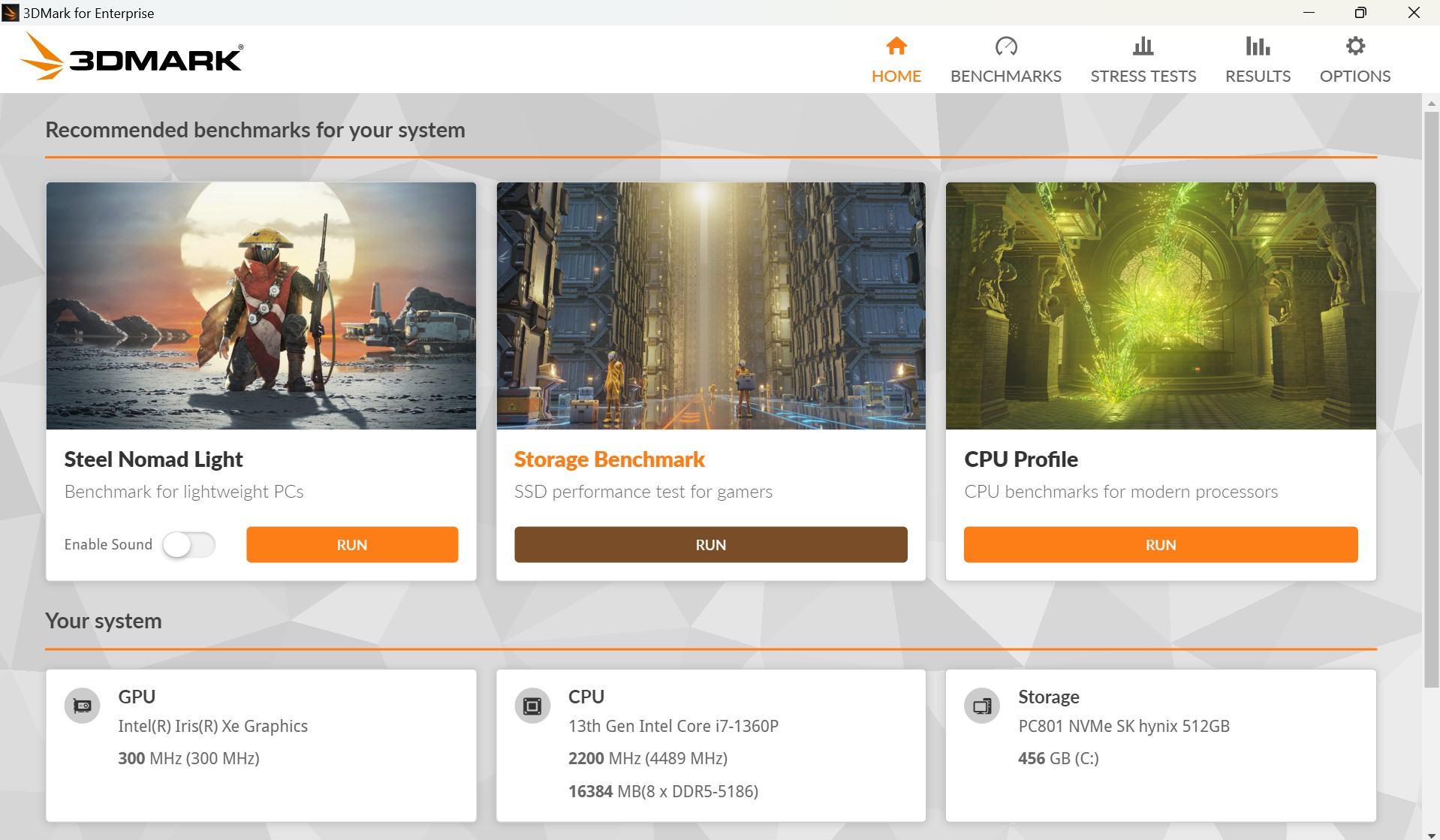The height and width of the screenshot is (840, 1440).
Task: Click the 3DMark logo
Action: click(x=131, y=56)
